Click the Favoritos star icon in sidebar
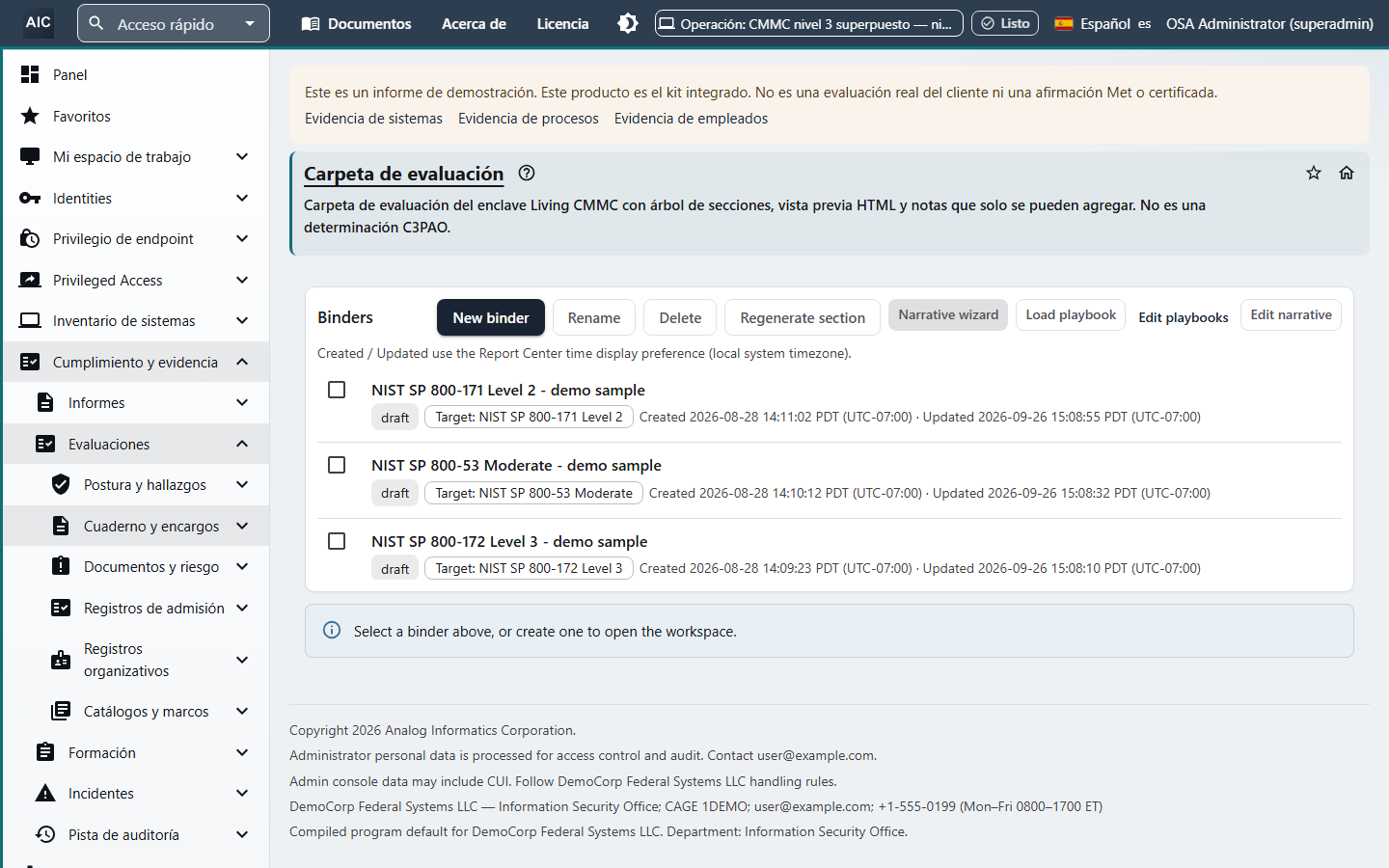 pyautogui.click(x=30, y=116)
